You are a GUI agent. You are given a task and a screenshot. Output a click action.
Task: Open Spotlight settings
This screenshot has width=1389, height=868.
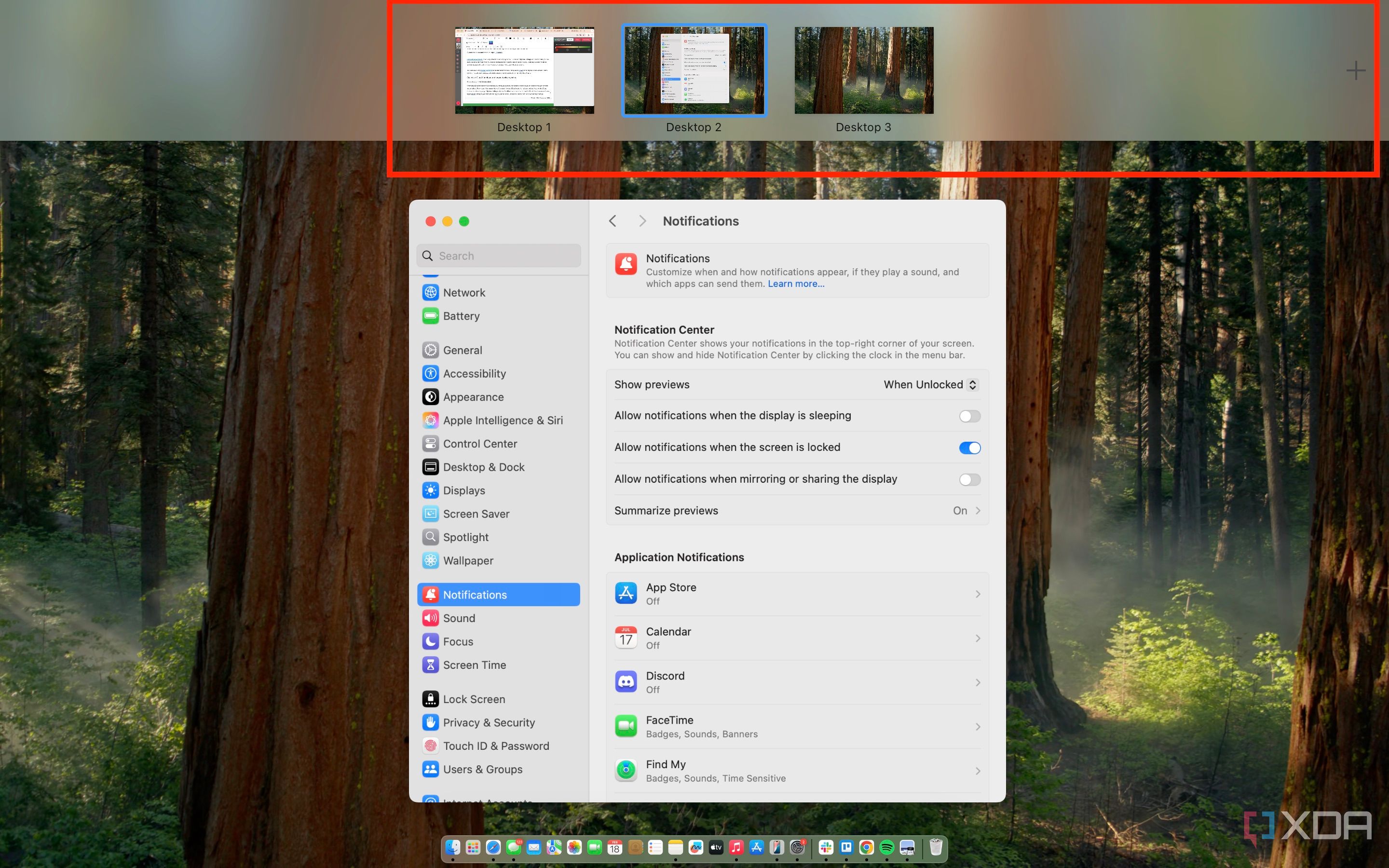tap(498, 537)
